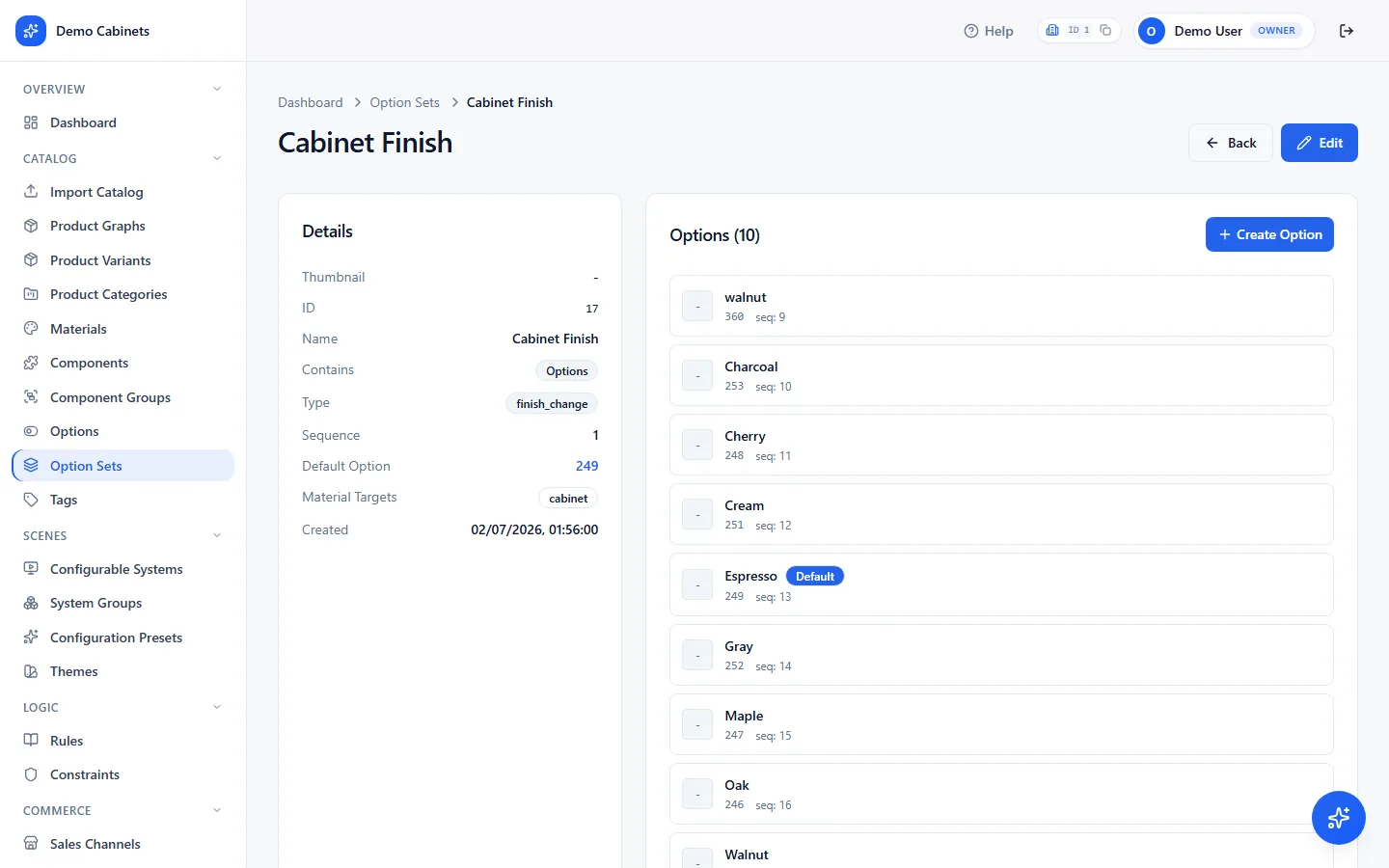Open Configurable Systems in sidebar
The image size is (1389, 868).
pyautogui.click(x=123, y=569)
